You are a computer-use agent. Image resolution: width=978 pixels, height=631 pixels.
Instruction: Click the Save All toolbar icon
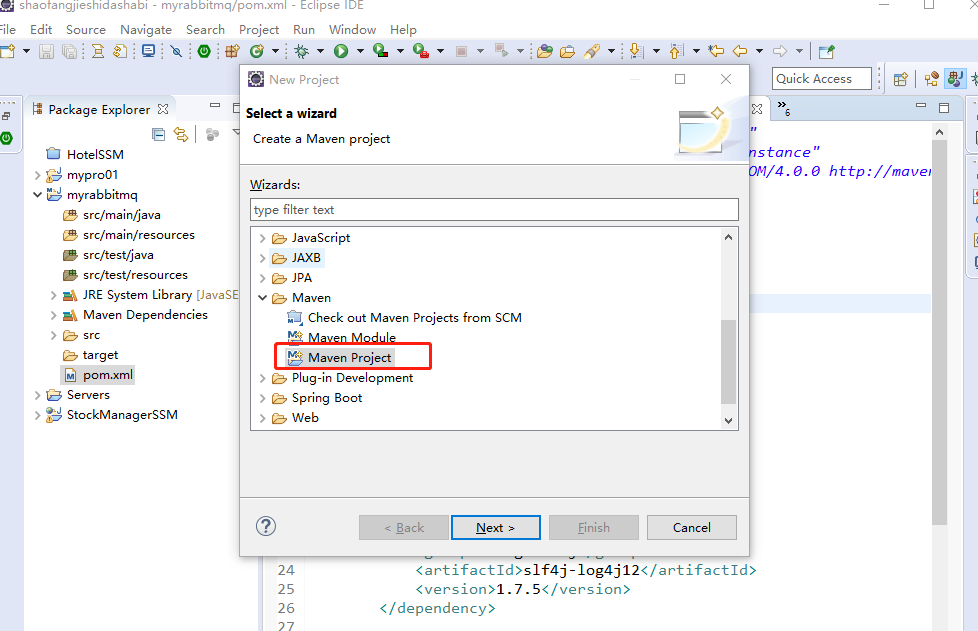pyautogui.click(x=69, y=52)
